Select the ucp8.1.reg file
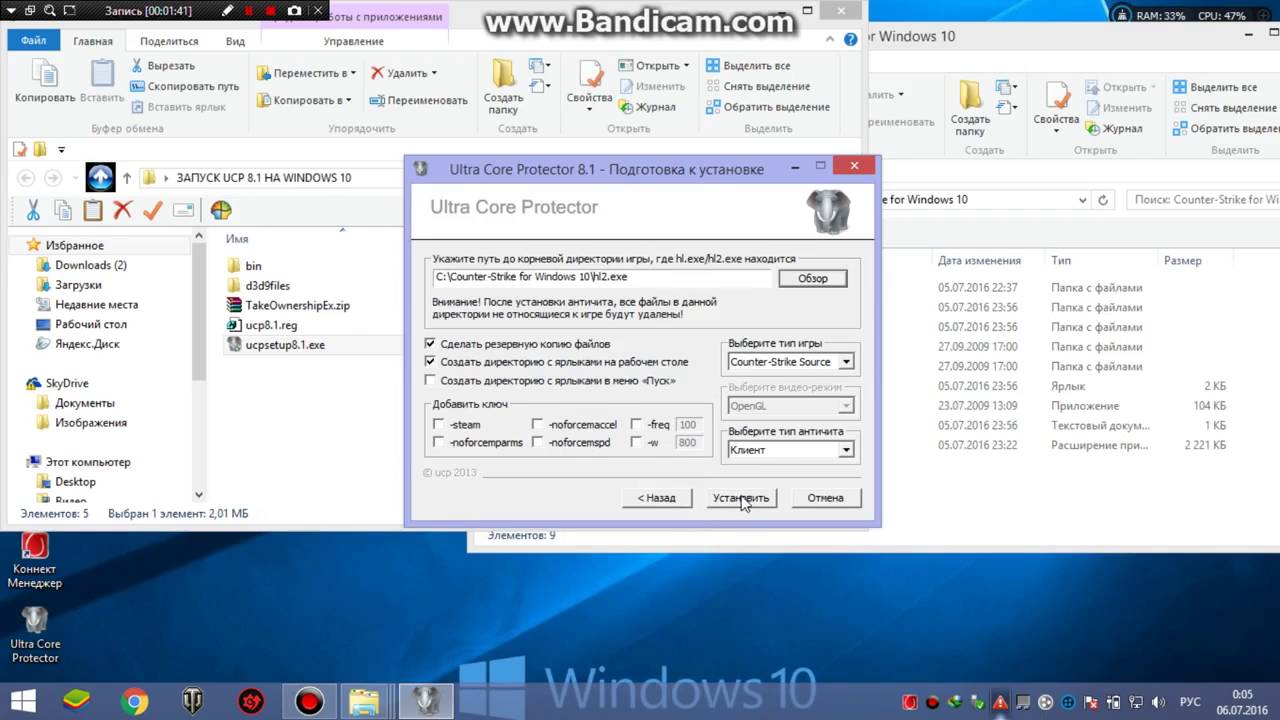Screen dimensions: 1280x720 coord(271,325)
